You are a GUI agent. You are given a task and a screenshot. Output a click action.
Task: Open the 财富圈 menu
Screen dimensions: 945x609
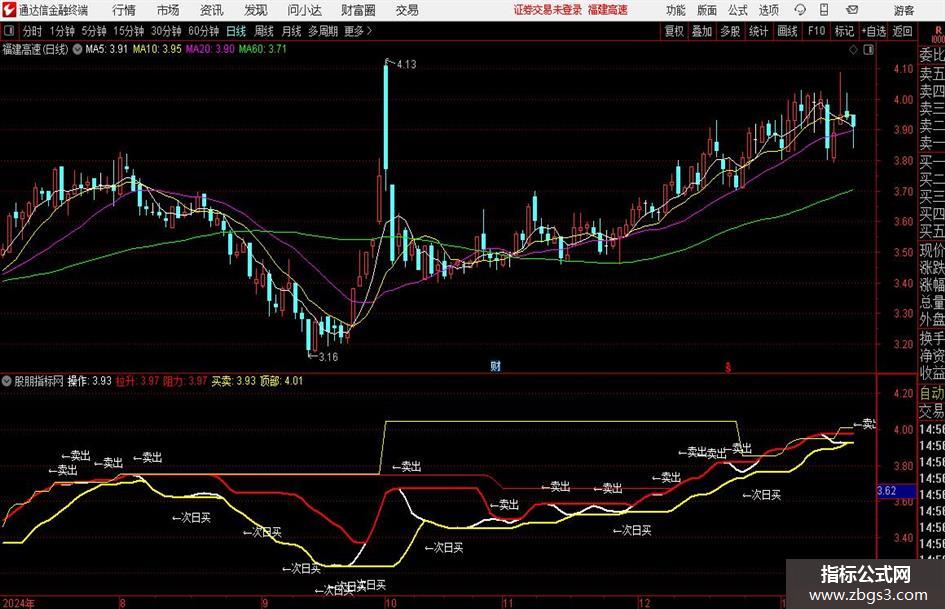[358, 10]
